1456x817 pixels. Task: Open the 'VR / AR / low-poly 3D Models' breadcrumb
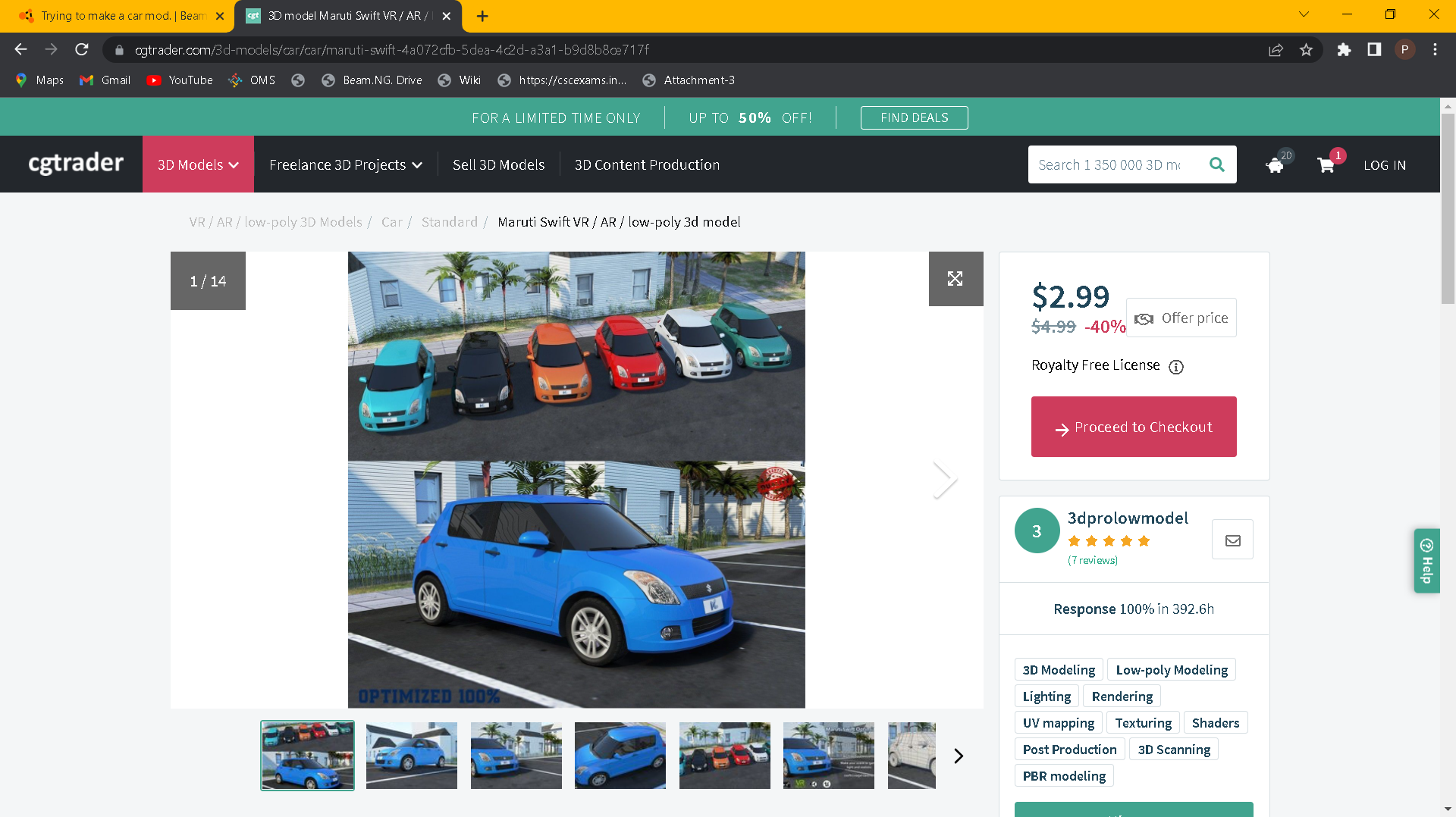pos(276,222)
